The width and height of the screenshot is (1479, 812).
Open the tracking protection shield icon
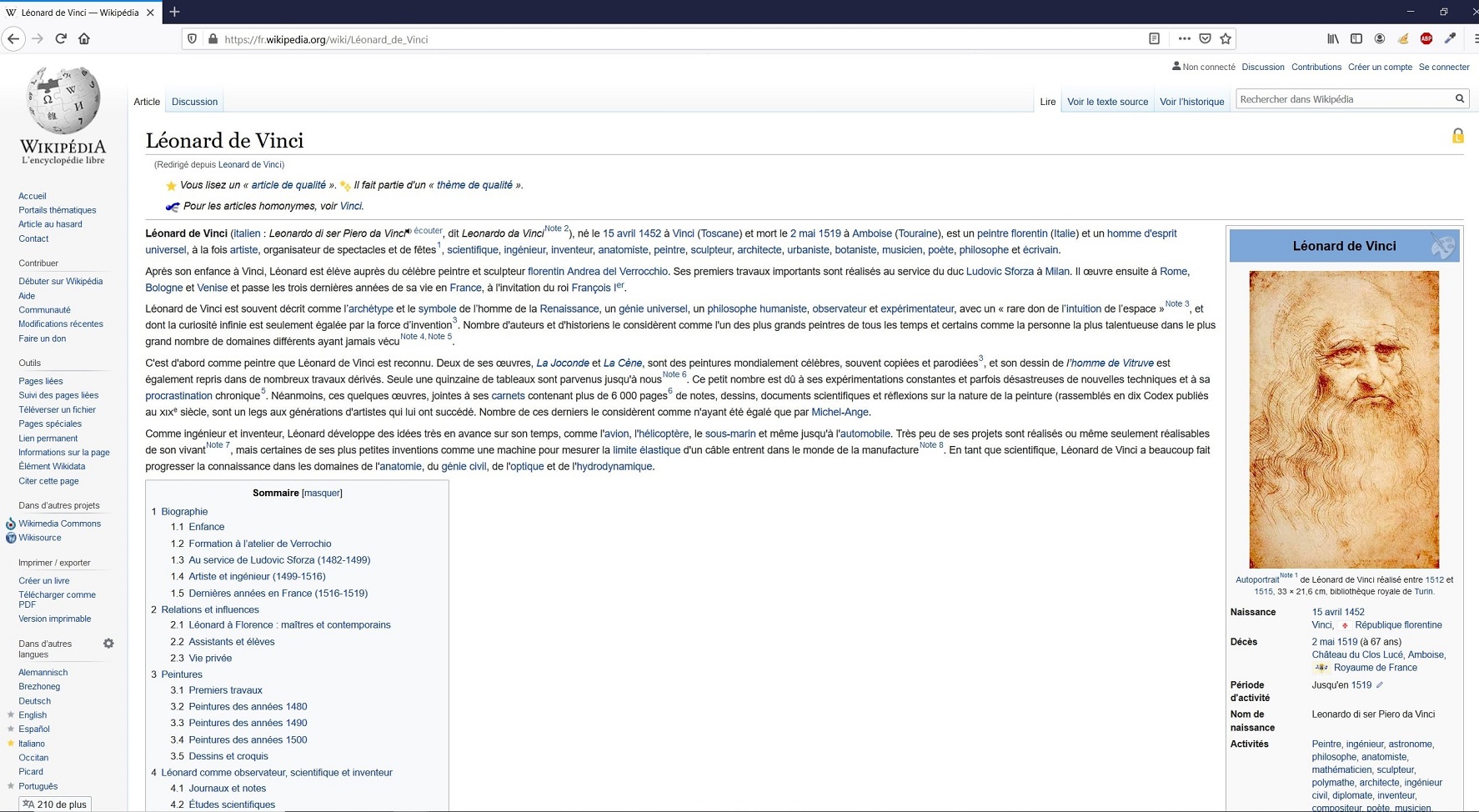pyautogui.click(x=193, y=39)
